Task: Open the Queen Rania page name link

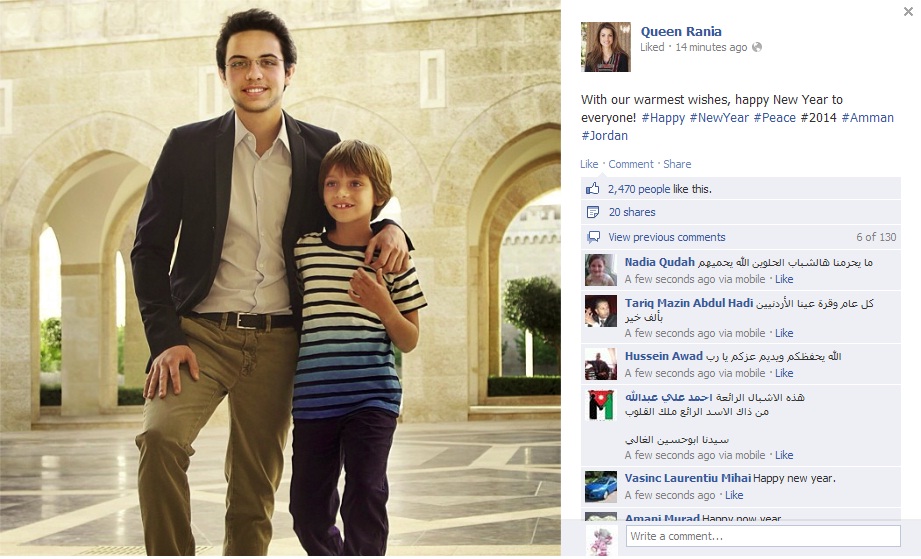Action: click(681, 32)
